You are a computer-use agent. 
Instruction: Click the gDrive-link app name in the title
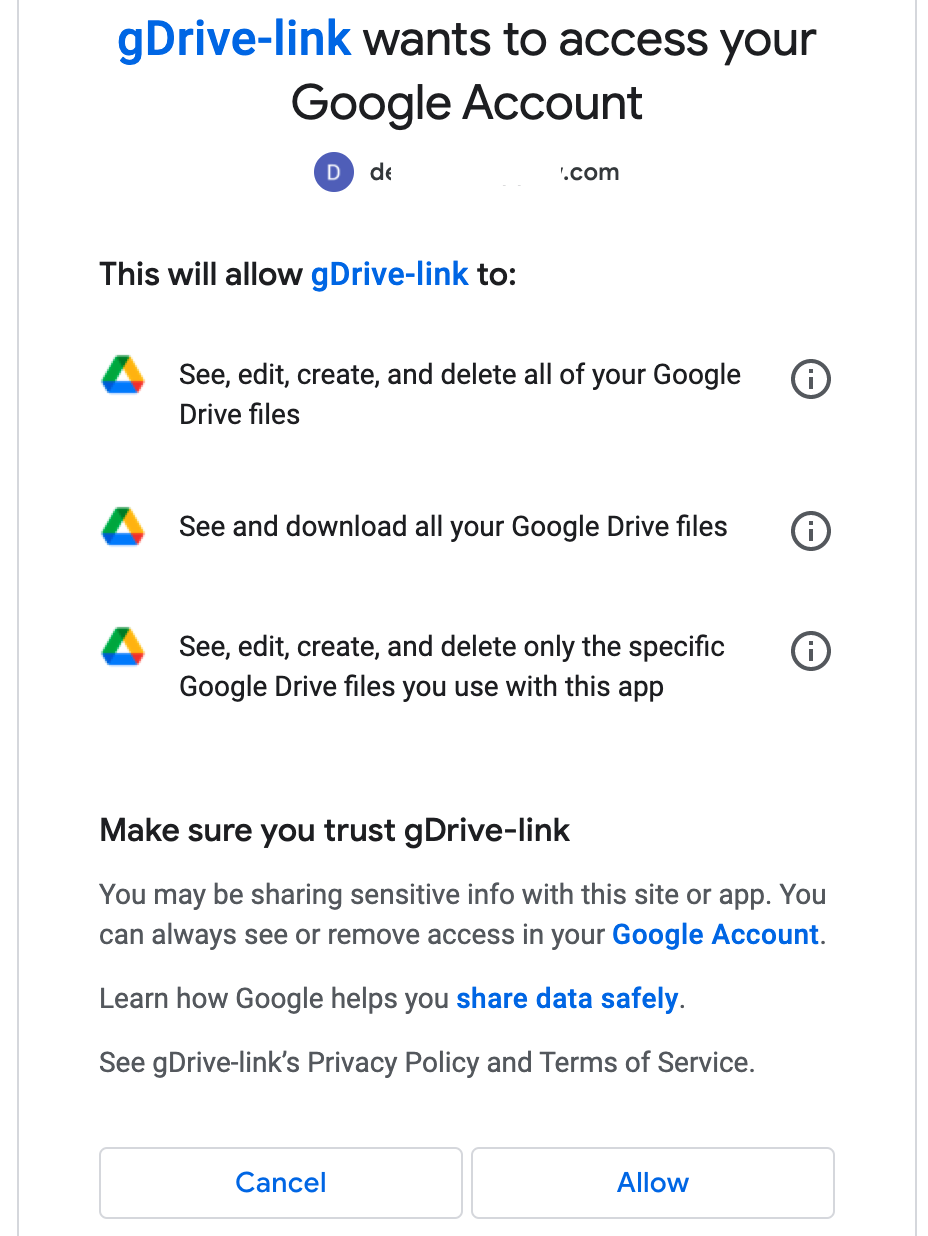pyautogui.click(x=234, y=40)
